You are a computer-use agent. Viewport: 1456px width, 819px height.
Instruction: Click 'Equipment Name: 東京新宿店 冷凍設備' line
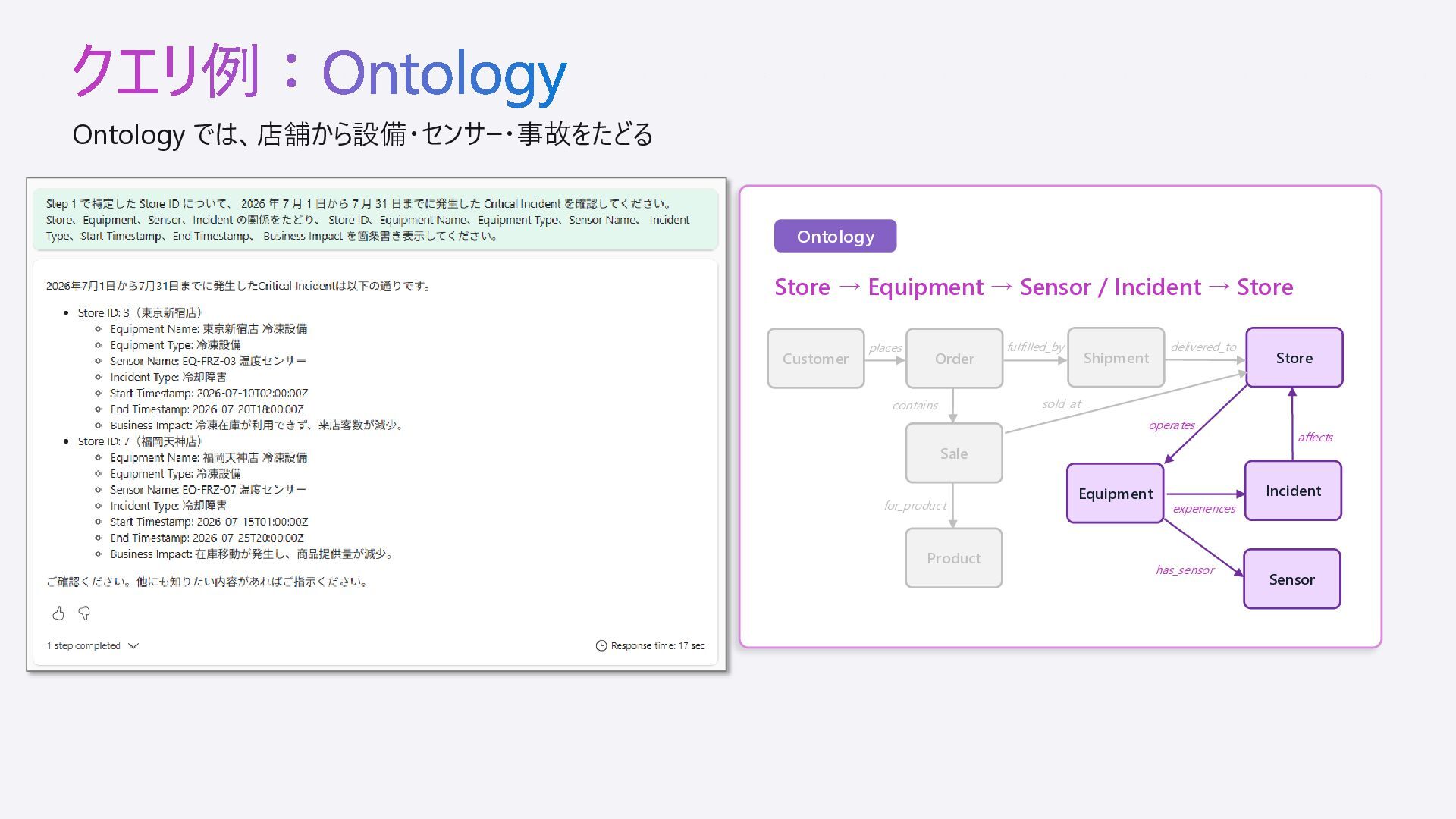point(209,328)
